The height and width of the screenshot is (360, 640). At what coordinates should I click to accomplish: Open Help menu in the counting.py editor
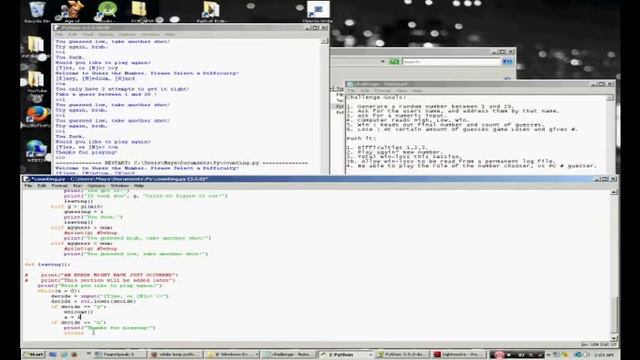point(139,186)
